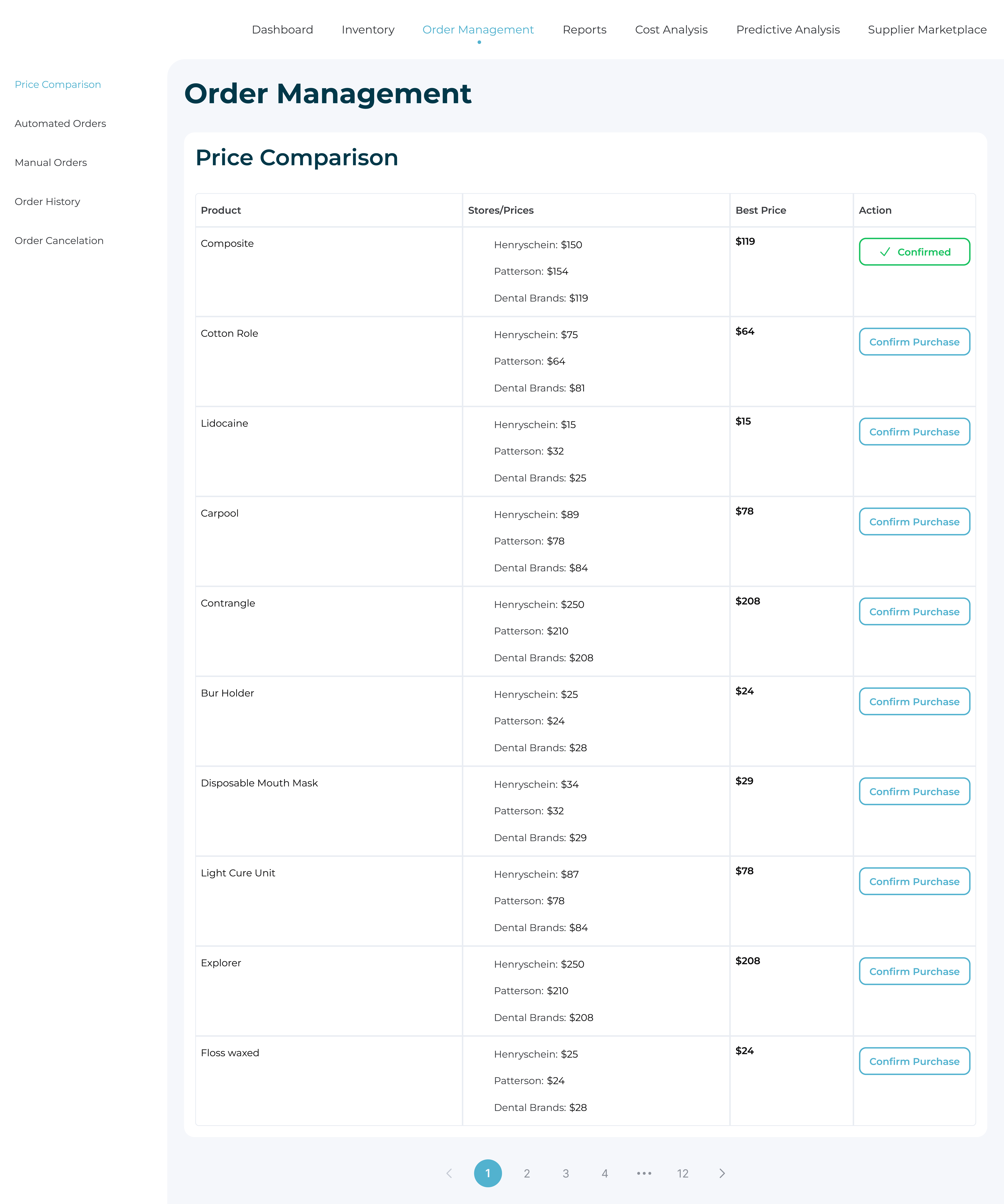Jump to page 12 of results

tap(682, 1174)
